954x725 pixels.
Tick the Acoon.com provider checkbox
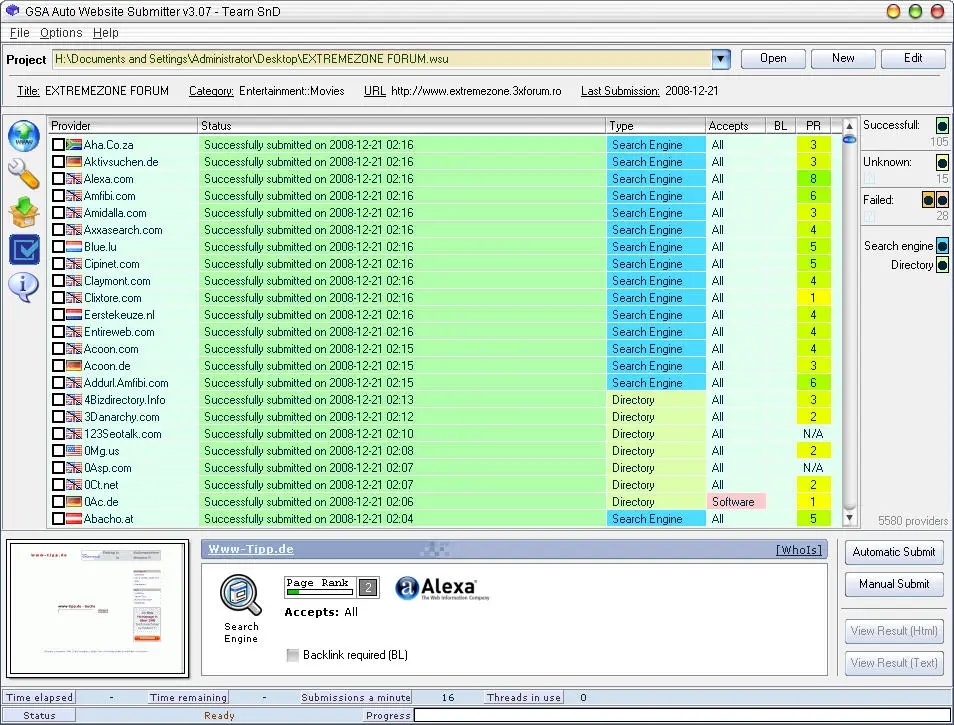click(58, 349)
